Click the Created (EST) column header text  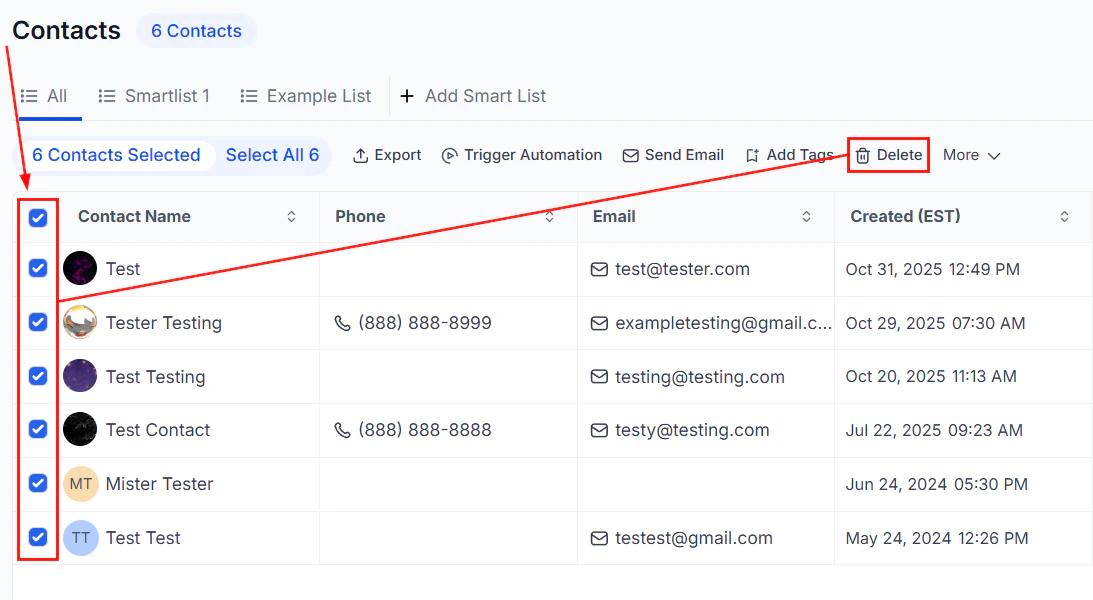click(905, 217)
